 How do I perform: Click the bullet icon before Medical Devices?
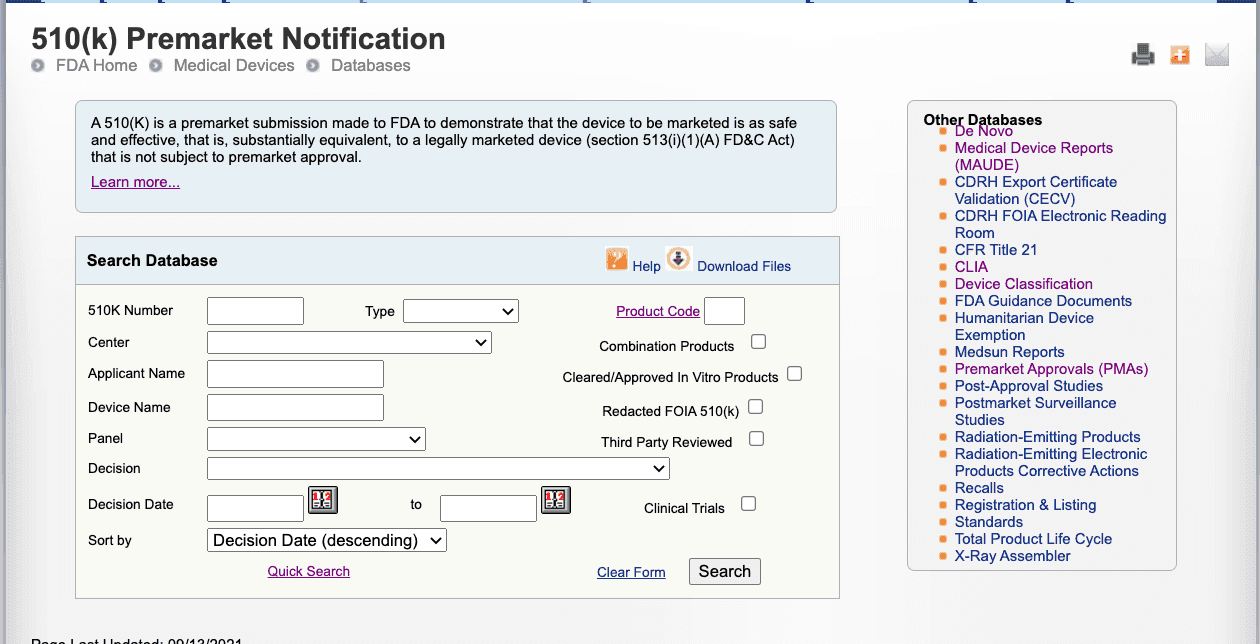point(156,66)
